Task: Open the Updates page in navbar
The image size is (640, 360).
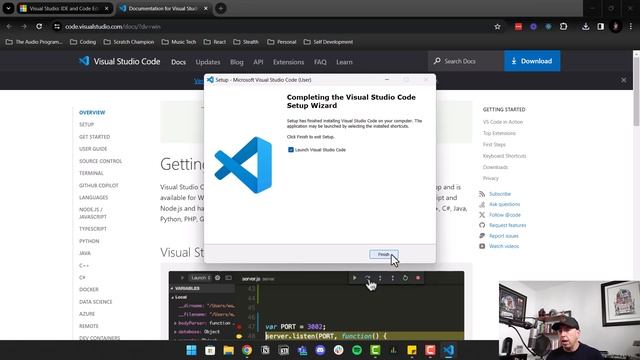Action: 208,62
